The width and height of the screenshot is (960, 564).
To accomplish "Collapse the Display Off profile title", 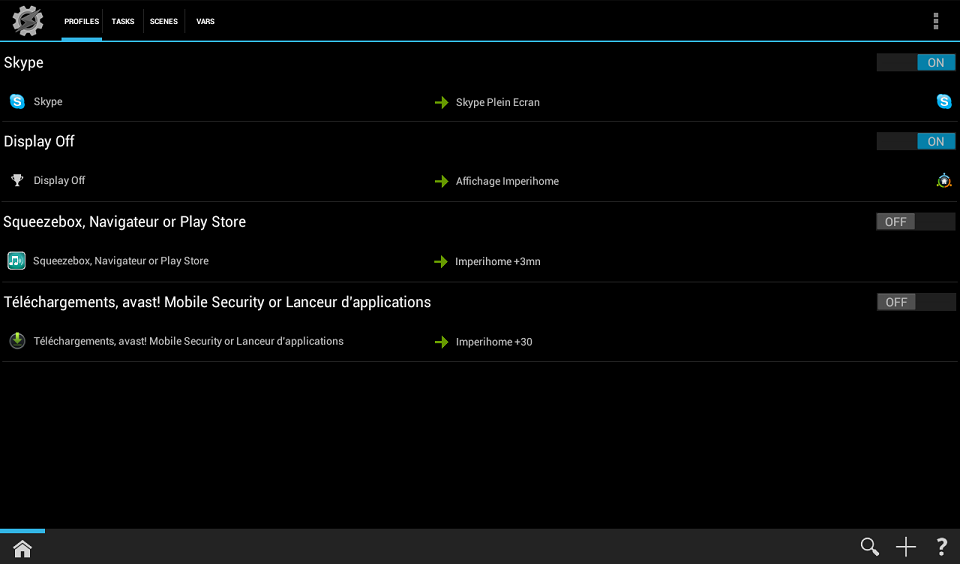I will click(39, 141).
